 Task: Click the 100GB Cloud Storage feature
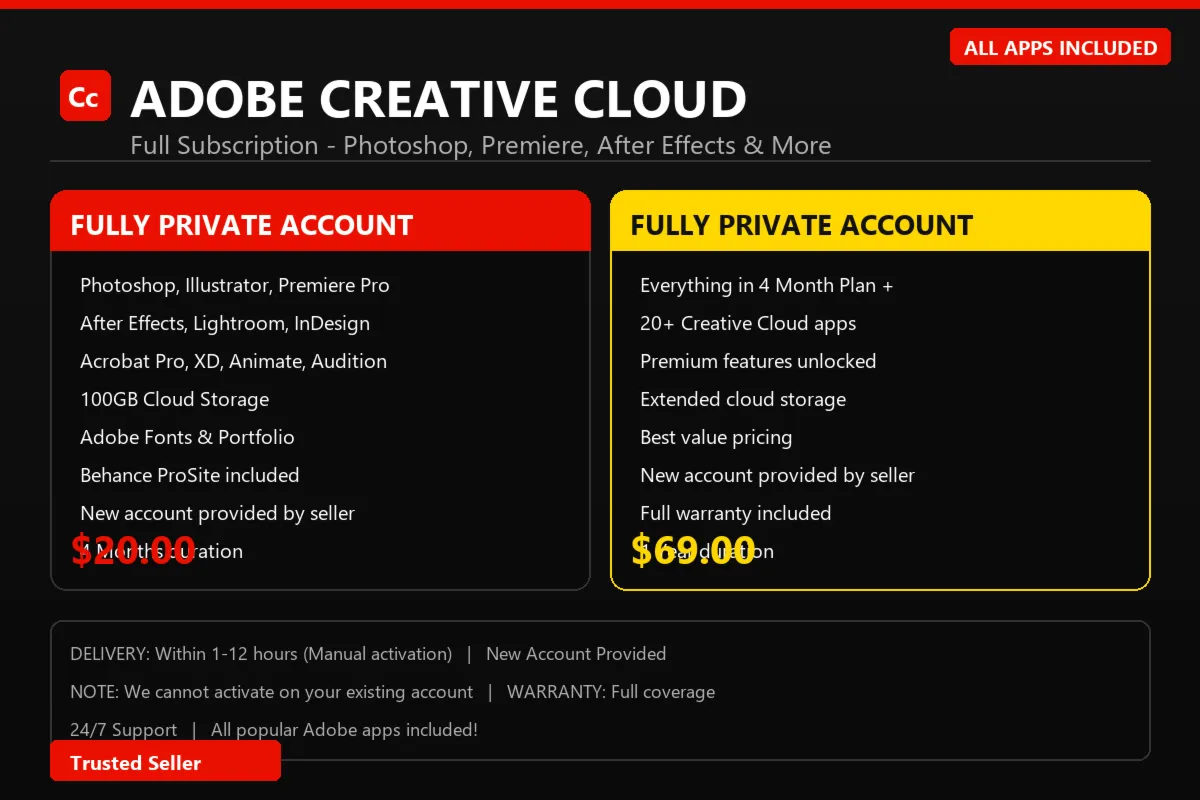(175, 399)
